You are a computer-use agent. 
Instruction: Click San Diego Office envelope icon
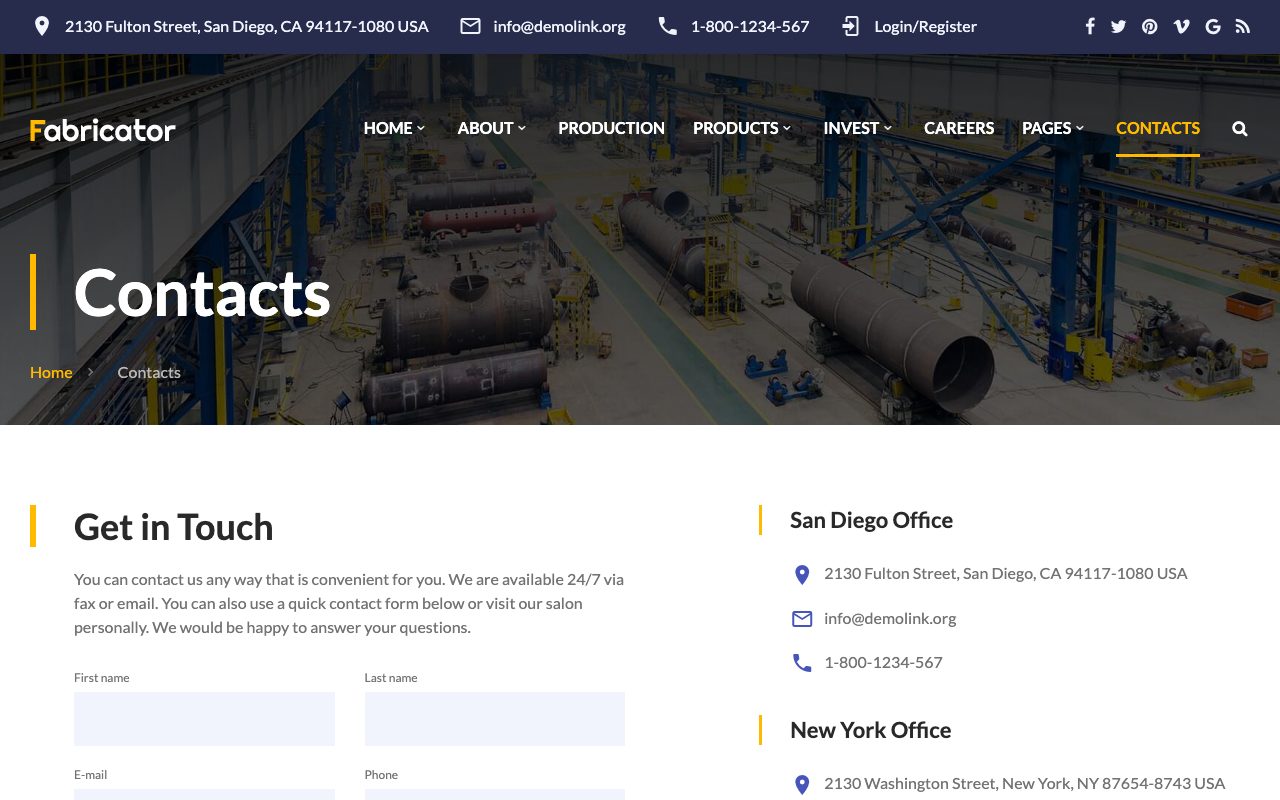coord(802,619)
